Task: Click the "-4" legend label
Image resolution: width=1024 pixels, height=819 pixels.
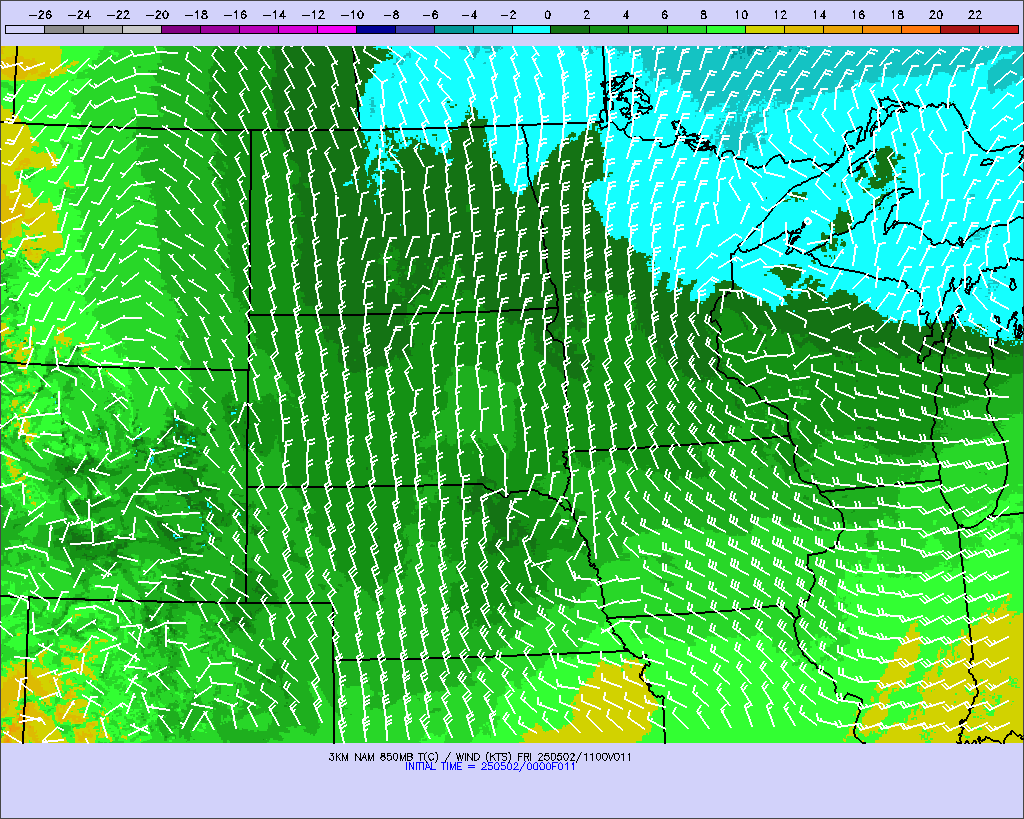Action: (469, 14)
